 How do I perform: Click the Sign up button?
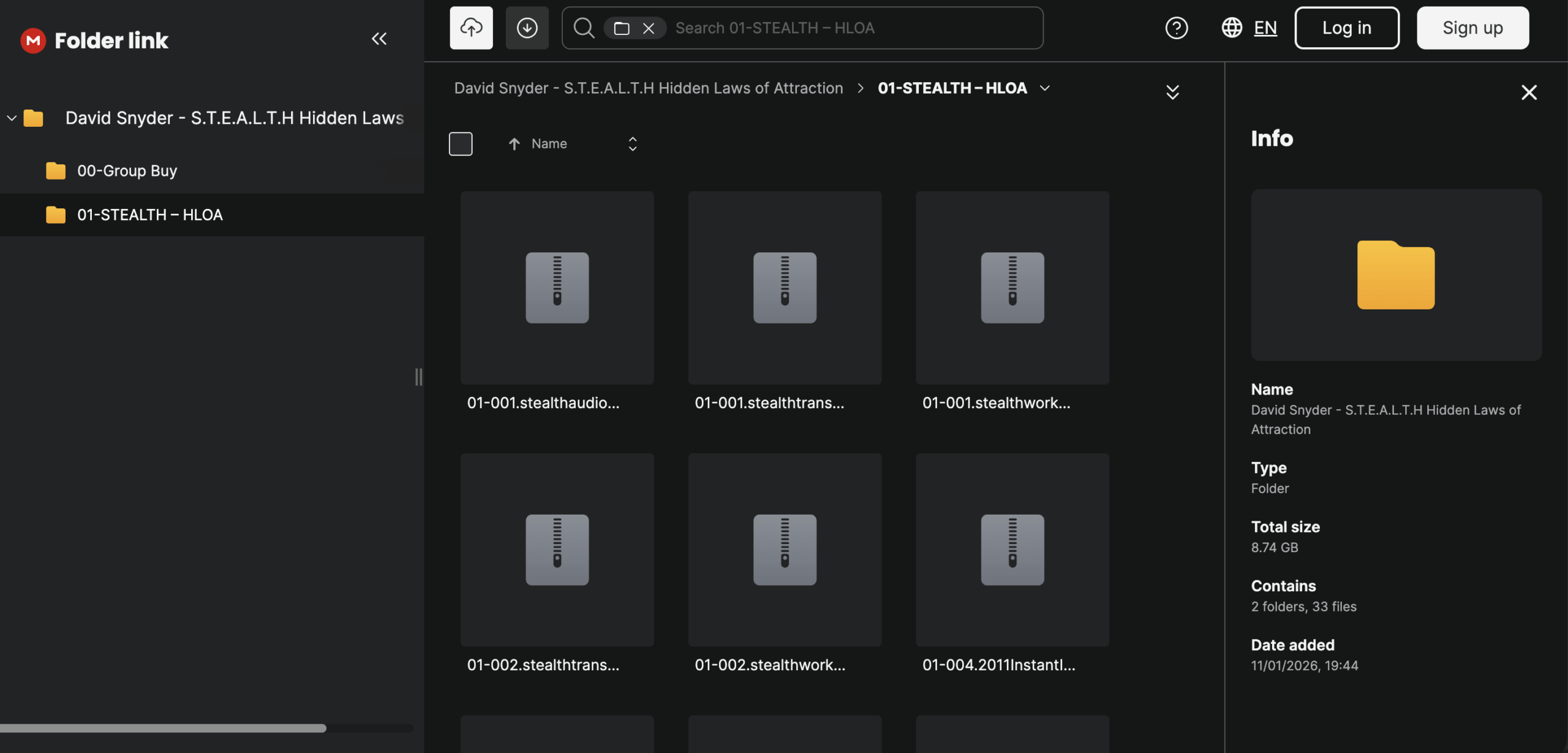1472,28
